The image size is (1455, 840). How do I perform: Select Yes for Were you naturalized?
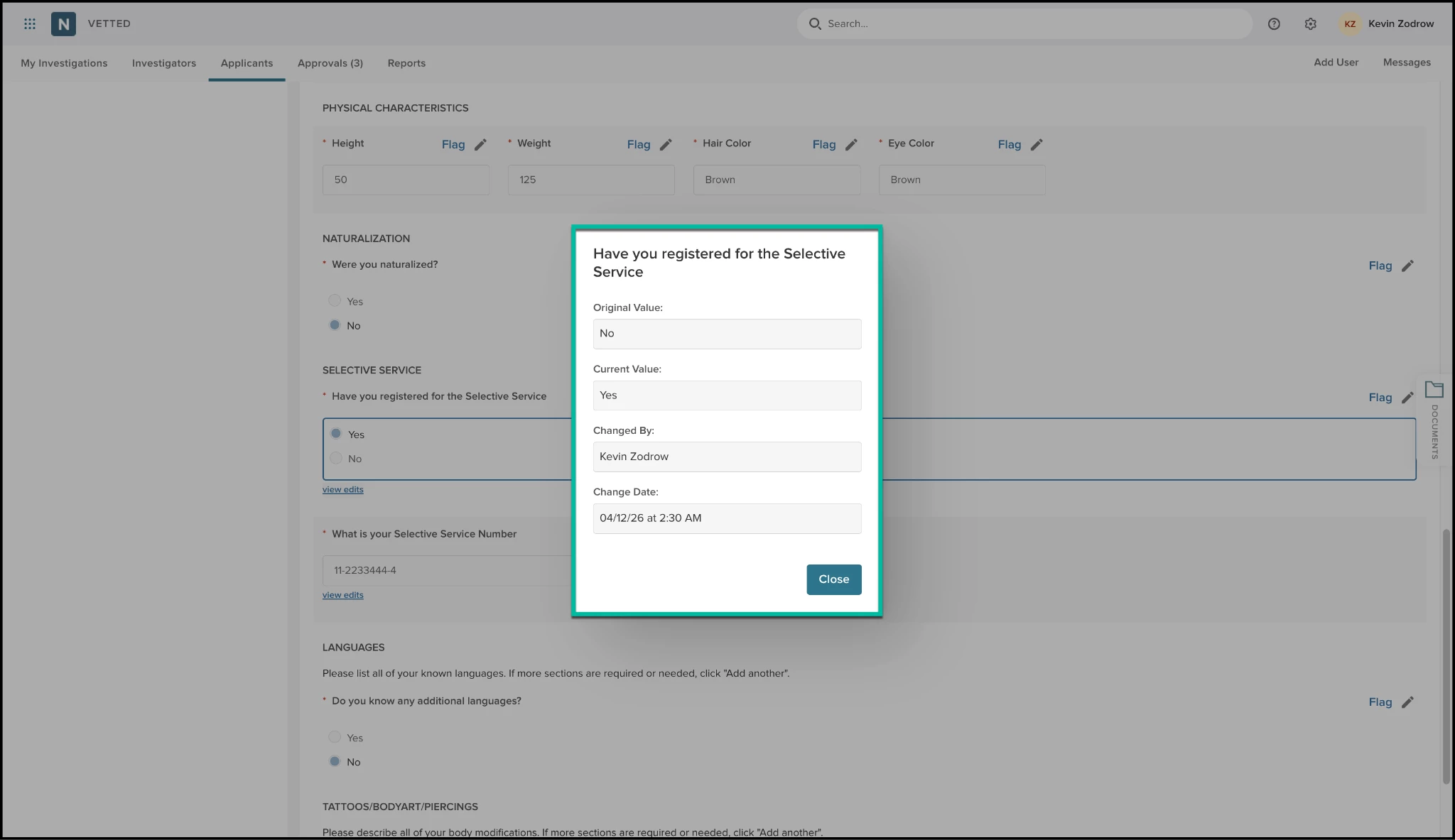point(335,301)
